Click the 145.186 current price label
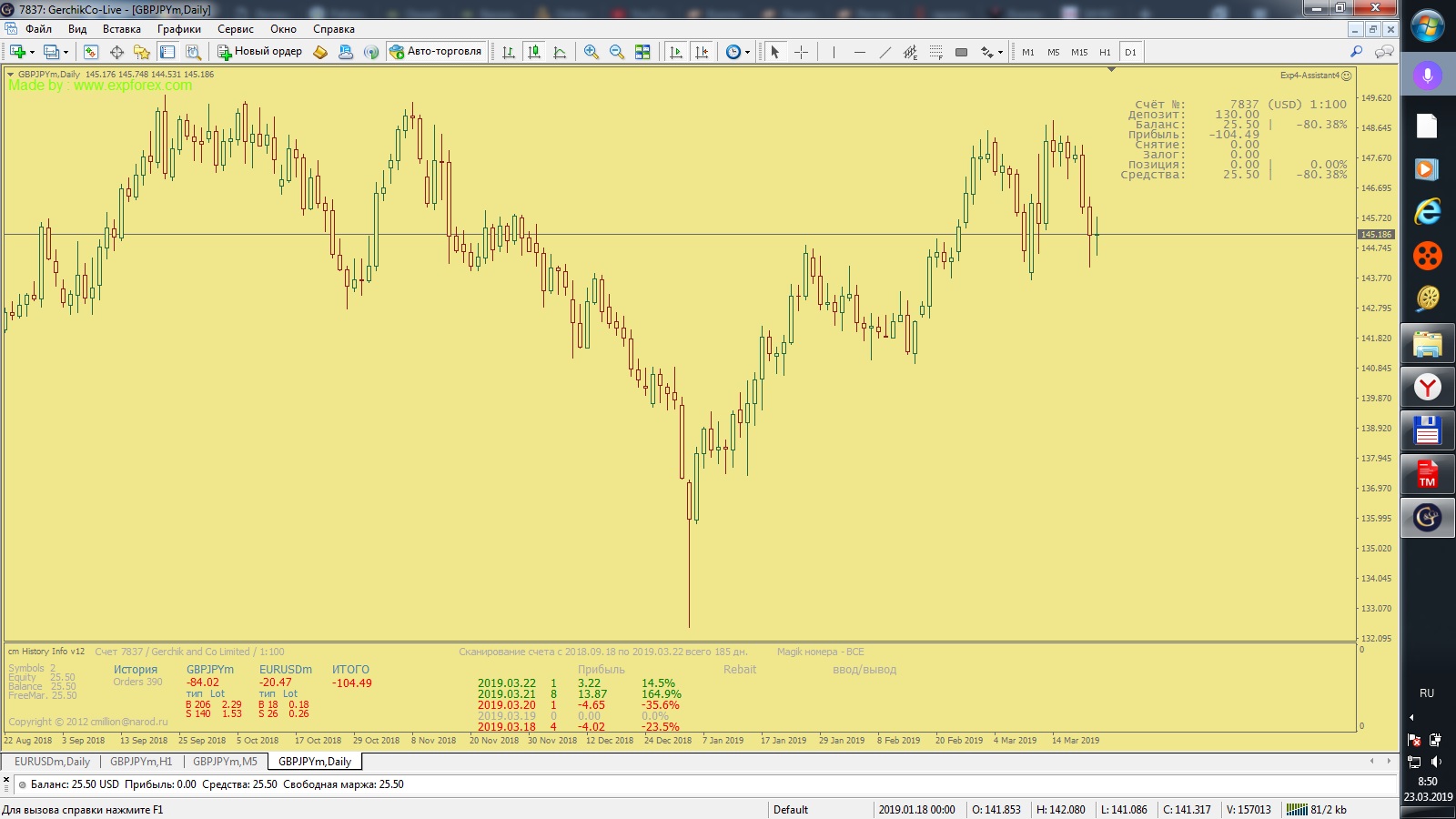 tap(1376, 235)
